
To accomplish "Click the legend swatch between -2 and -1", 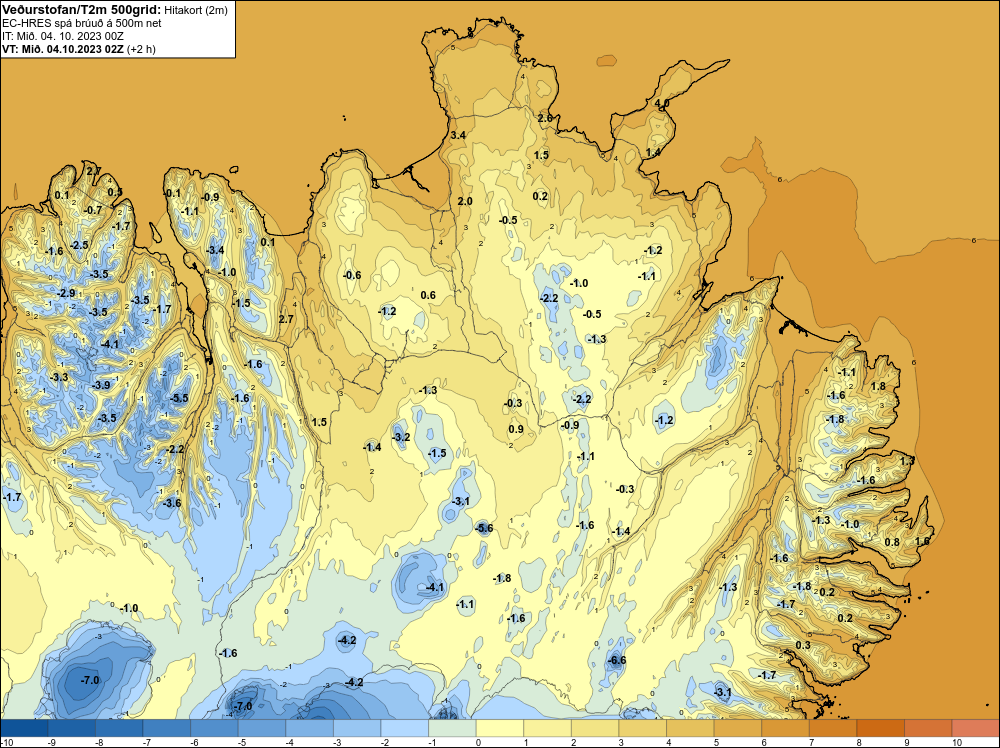I will pos(405,728).
